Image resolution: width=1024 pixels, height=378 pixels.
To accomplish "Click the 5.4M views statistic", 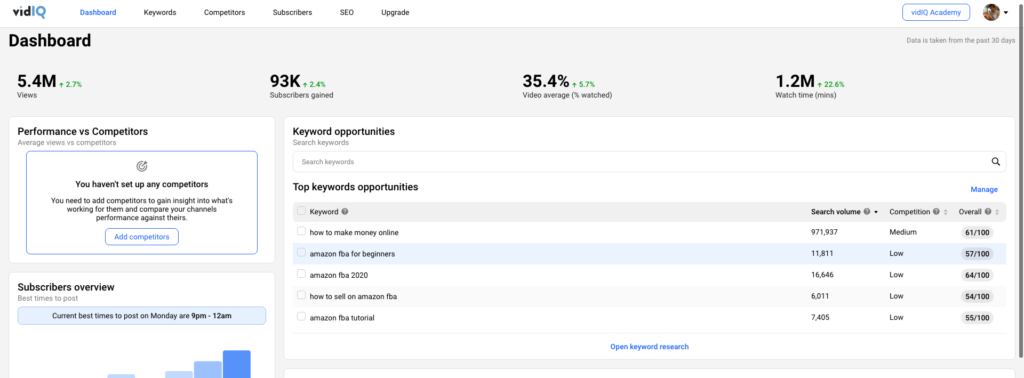I will (37, 82).
